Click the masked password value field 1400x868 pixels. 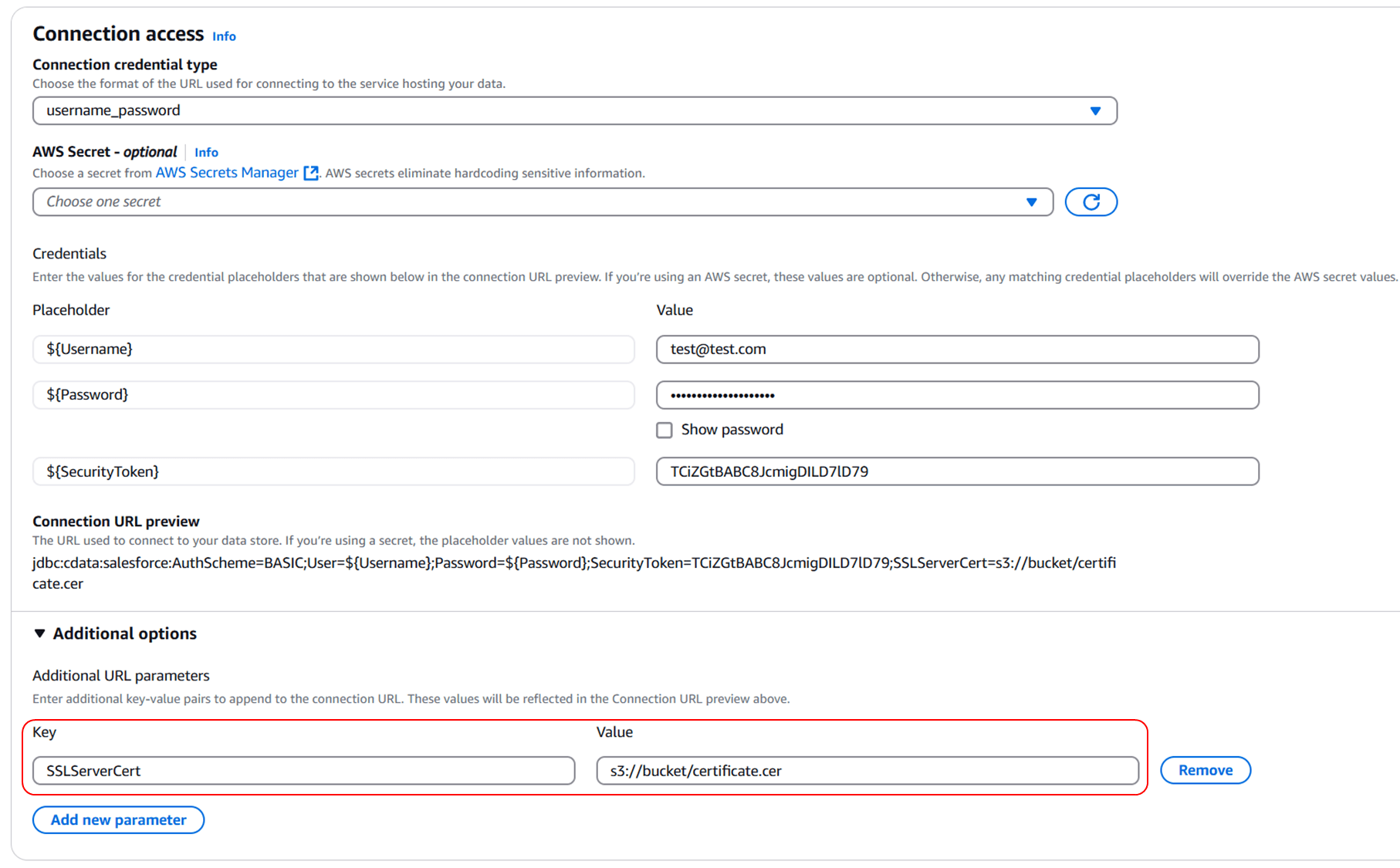[957, 394]
